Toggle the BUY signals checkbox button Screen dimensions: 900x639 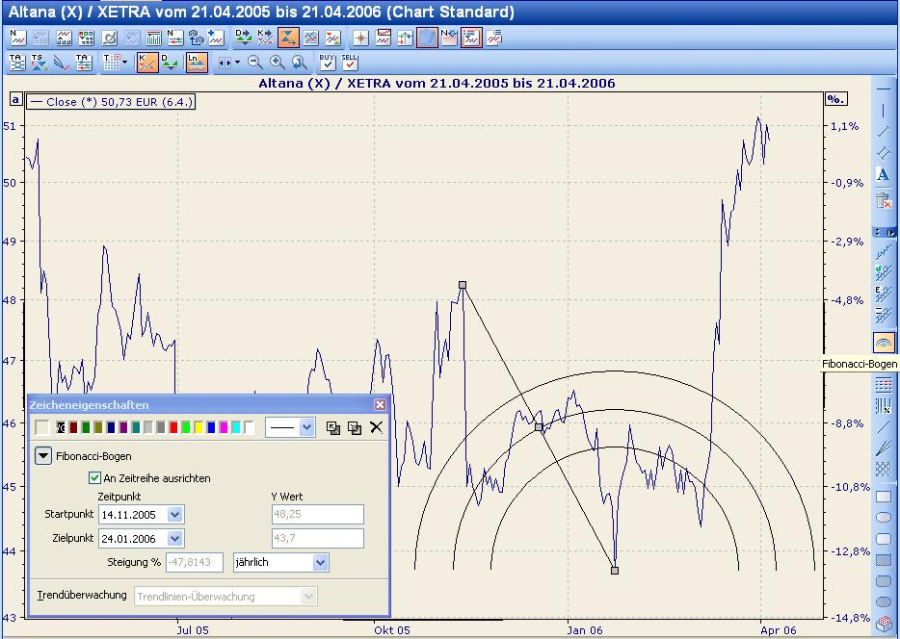(x=328, y=63)
